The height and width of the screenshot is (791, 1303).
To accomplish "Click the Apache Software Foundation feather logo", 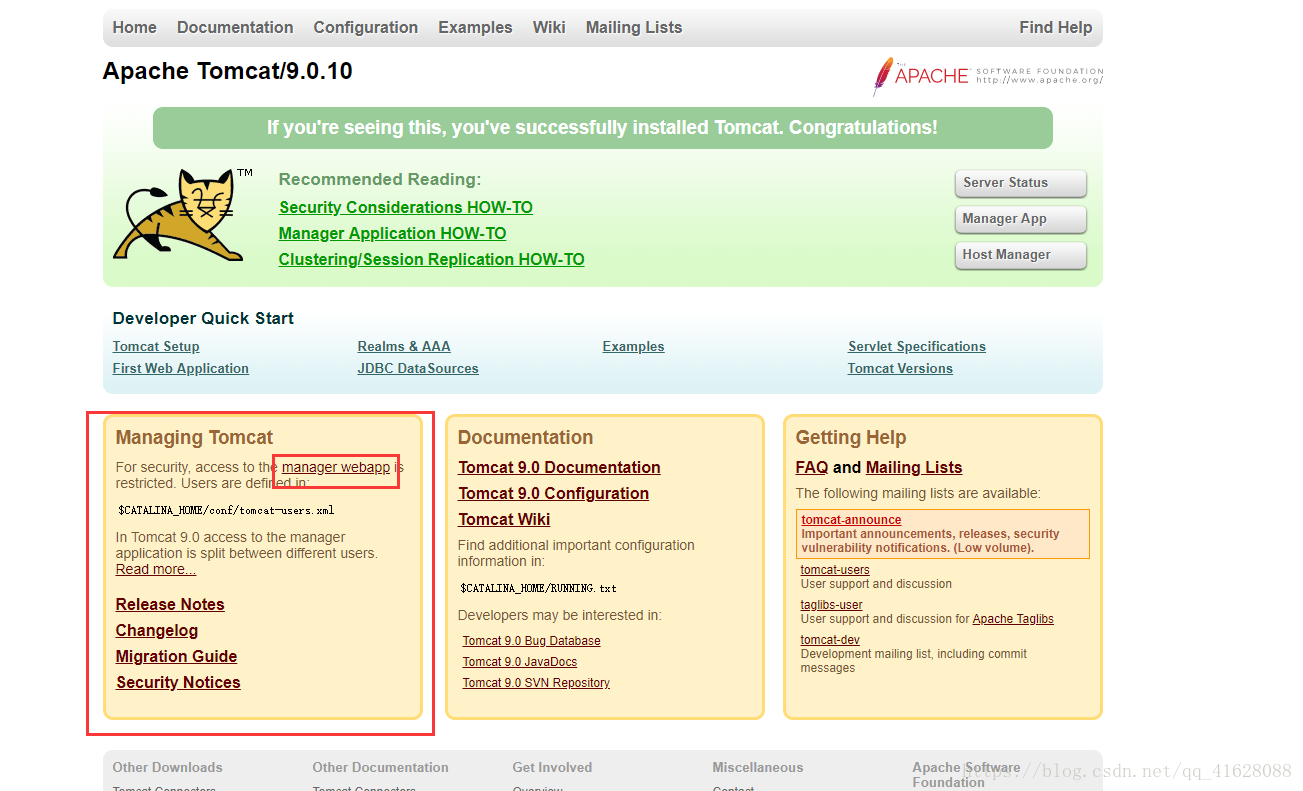I will [x=988, y=76].
